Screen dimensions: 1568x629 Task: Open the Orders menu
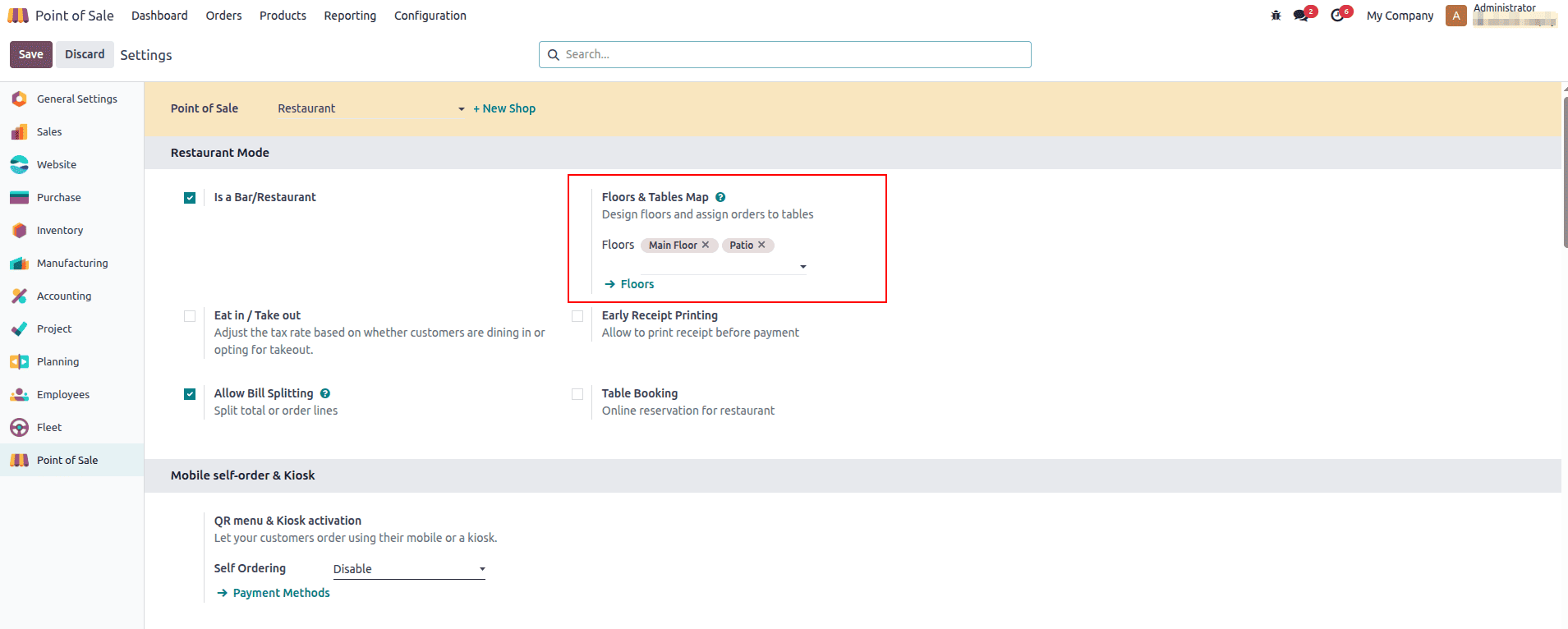click(223, 16)
